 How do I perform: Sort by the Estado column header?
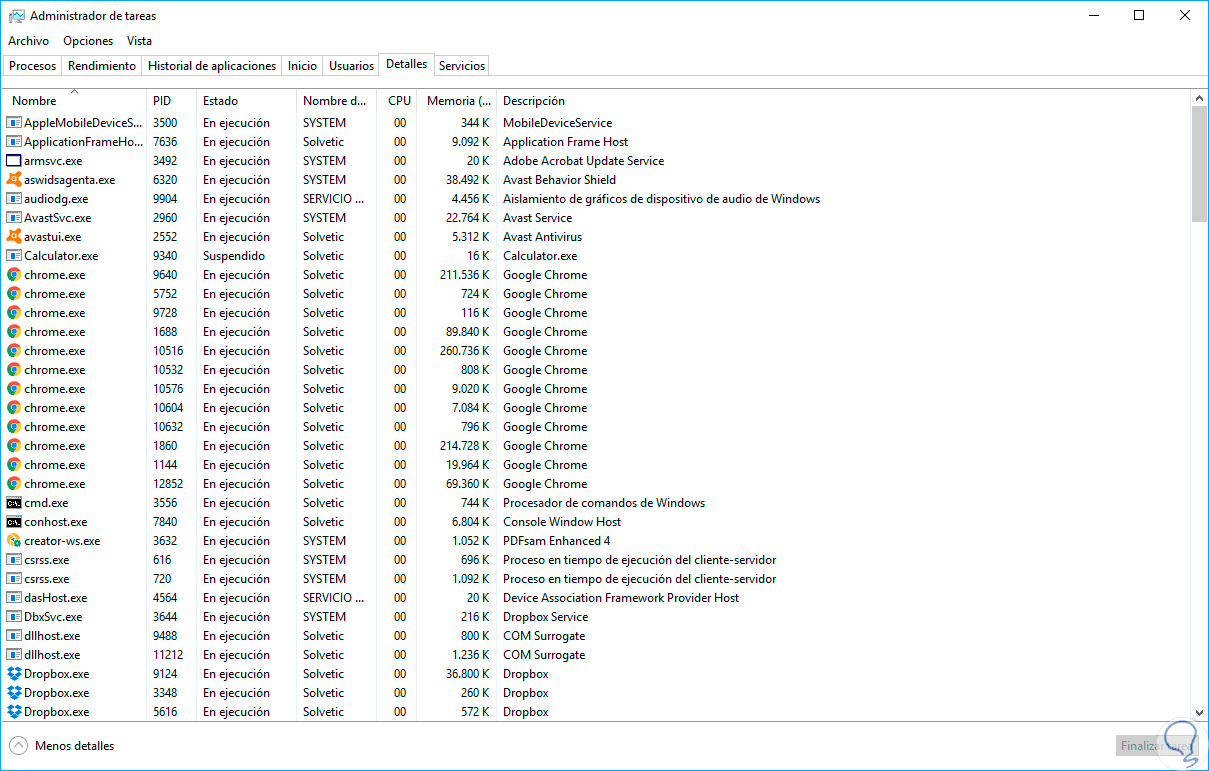click(x=247, y=101)
